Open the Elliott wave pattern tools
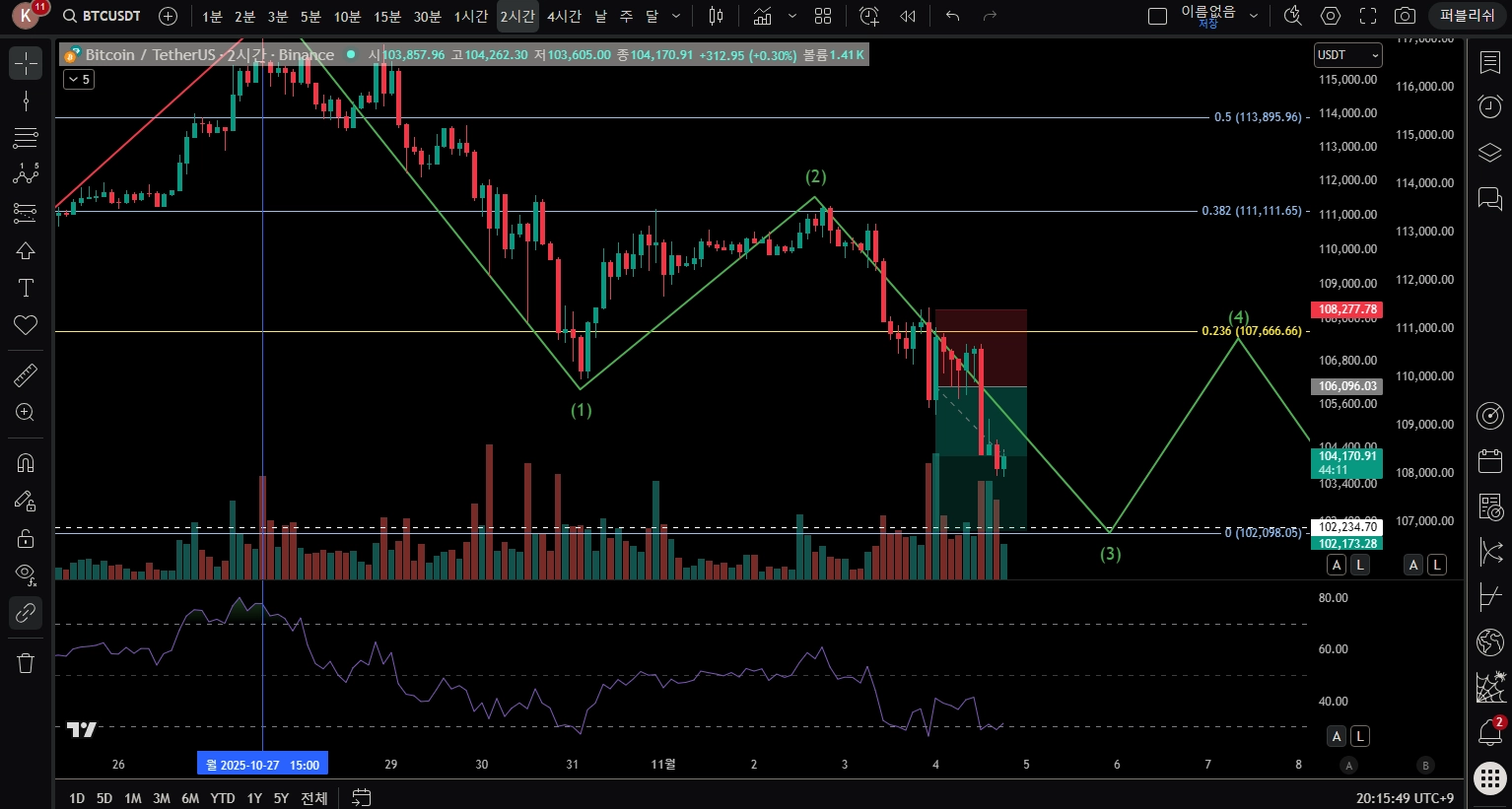1512x809 pixels. pos(26,174)
